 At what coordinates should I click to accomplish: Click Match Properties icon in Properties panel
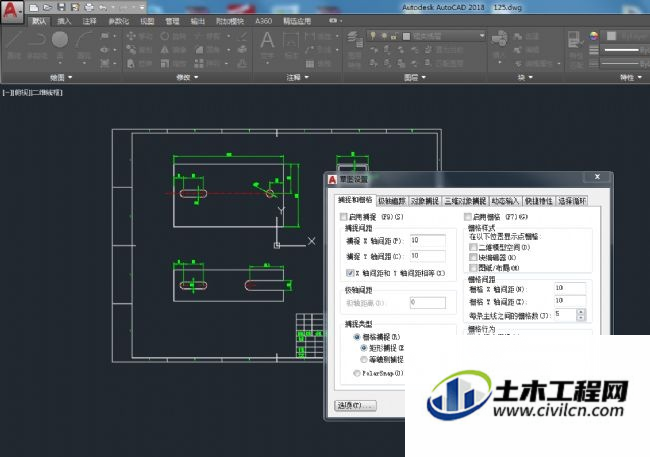(575, 45)
